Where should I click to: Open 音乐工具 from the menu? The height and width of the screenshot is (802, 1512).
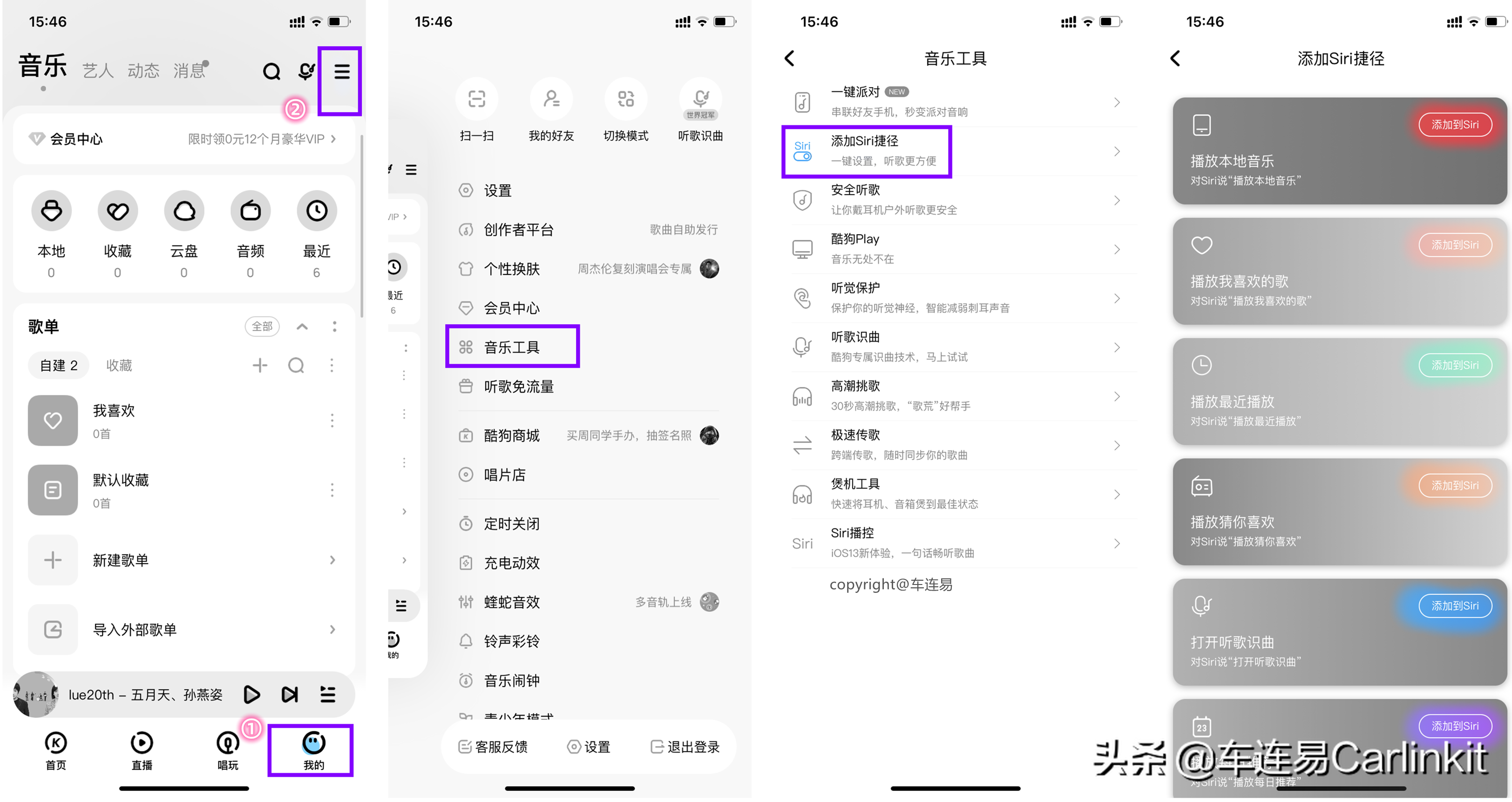pos(514,347)
